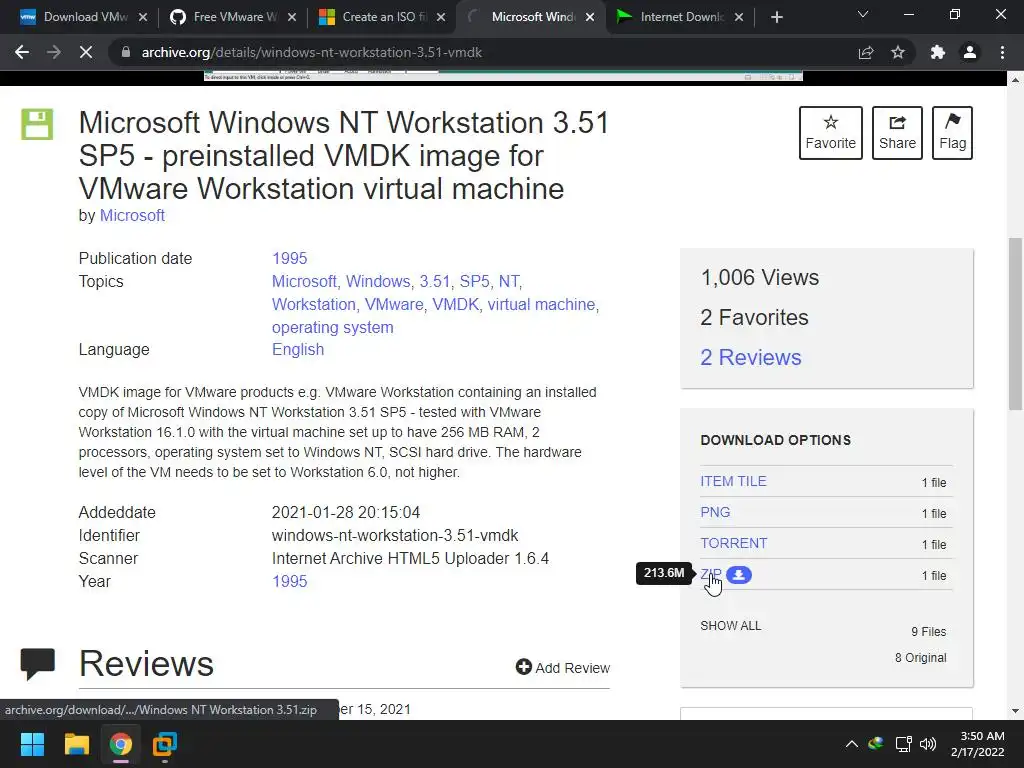The width and height of the screenshot is (1024, 768).
Task: Download the PNG file
Action: (x=715, y=513)
